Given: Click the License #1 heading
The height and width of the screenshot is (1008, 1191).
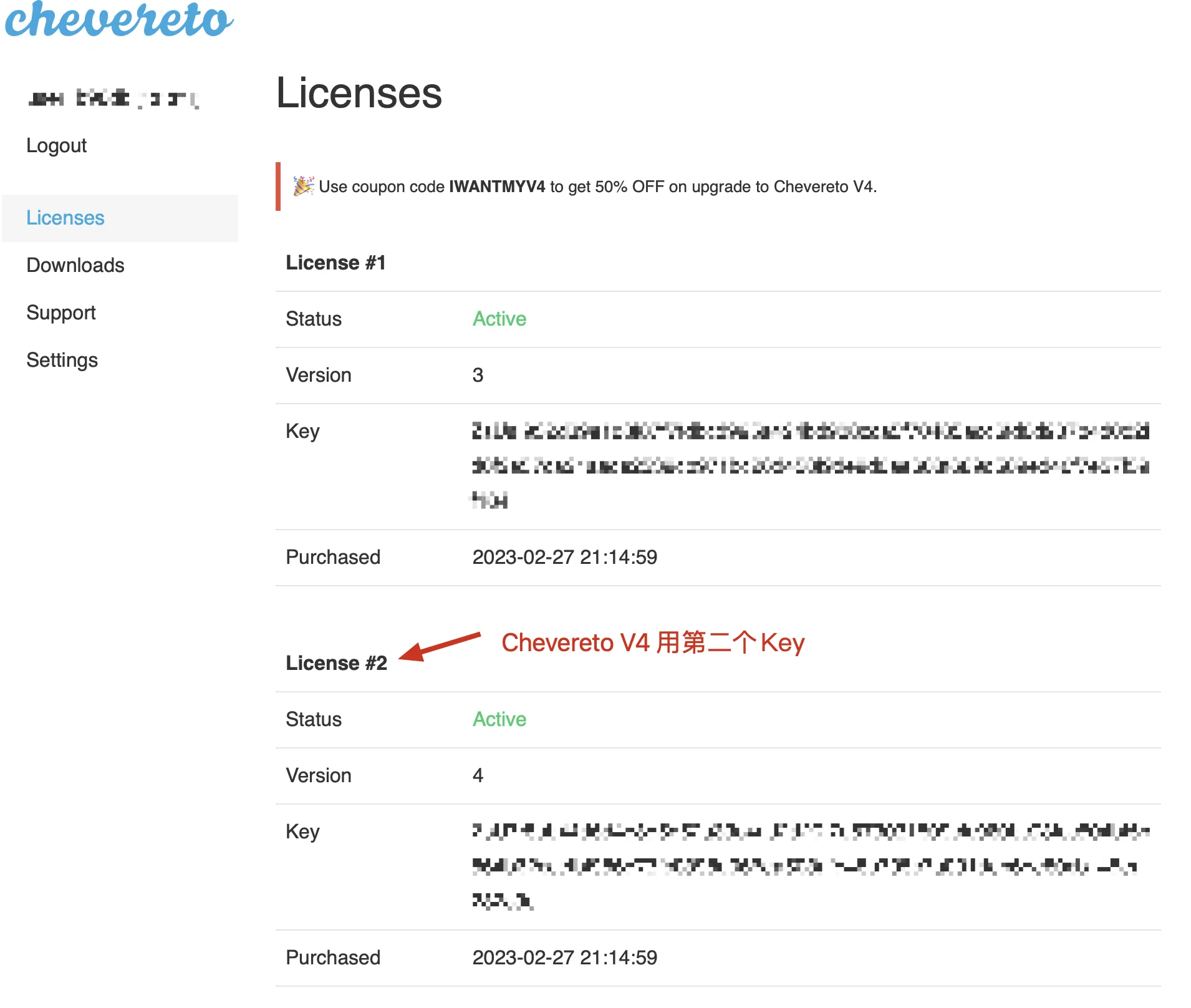Looking at the screenshot, I should tap(337, 262).
